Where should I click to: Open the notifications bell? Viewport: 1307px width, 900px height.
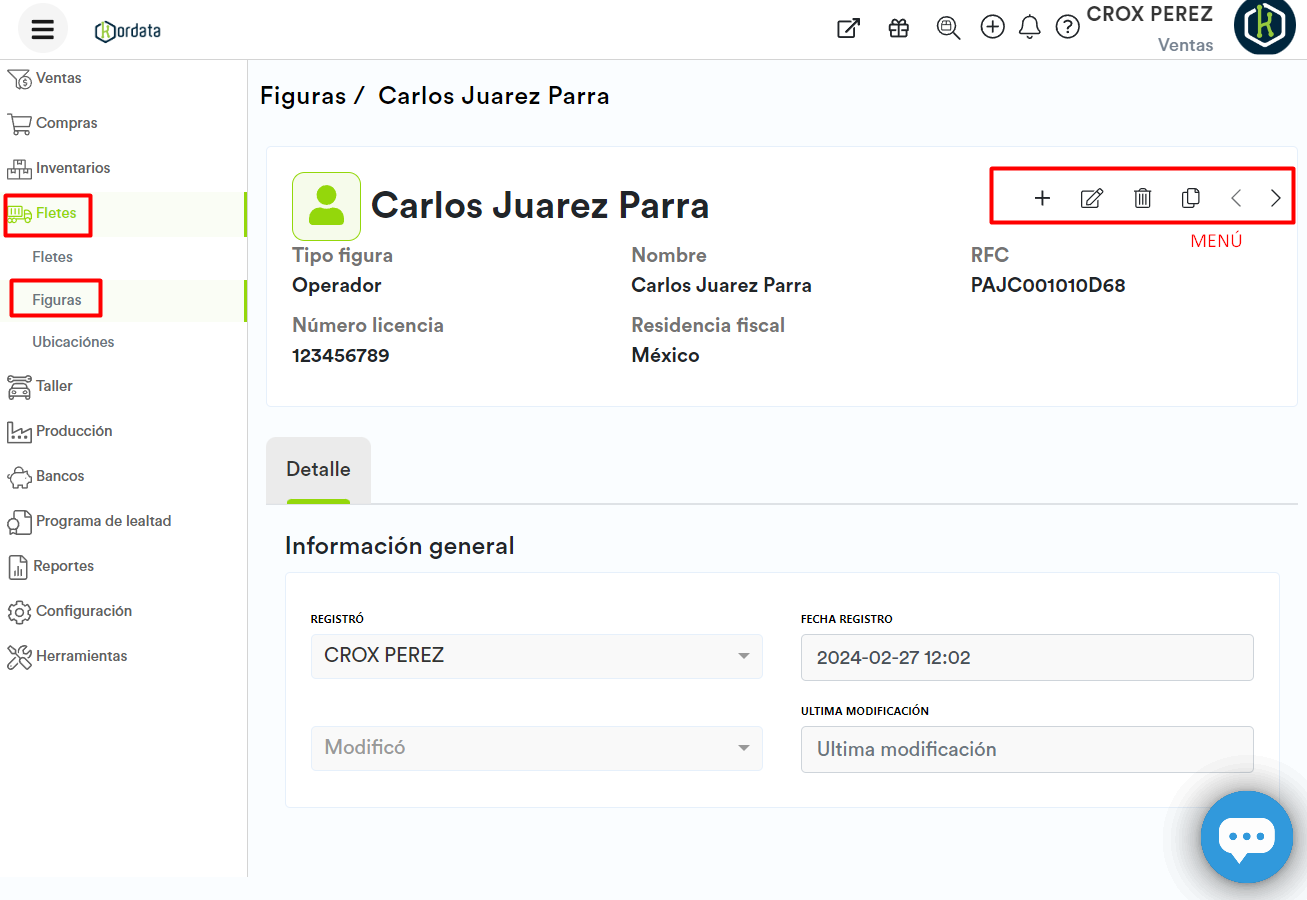[1029, 28]
